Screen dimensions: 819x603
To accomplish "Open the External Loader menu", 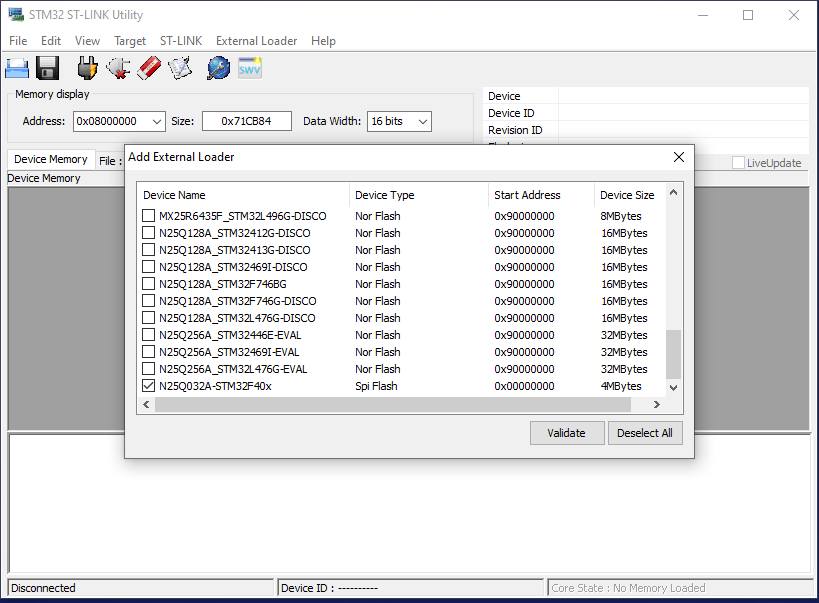I will point(256,41).
